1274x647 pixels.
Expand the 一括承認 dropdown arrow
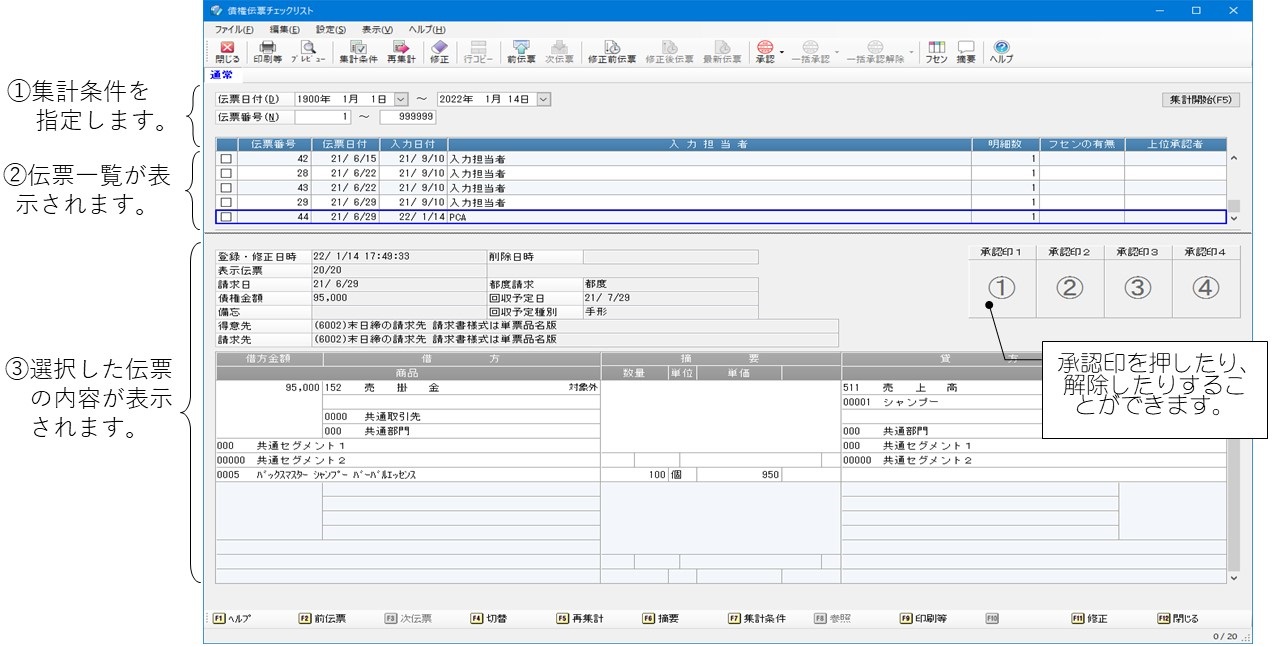coord(836,52)
